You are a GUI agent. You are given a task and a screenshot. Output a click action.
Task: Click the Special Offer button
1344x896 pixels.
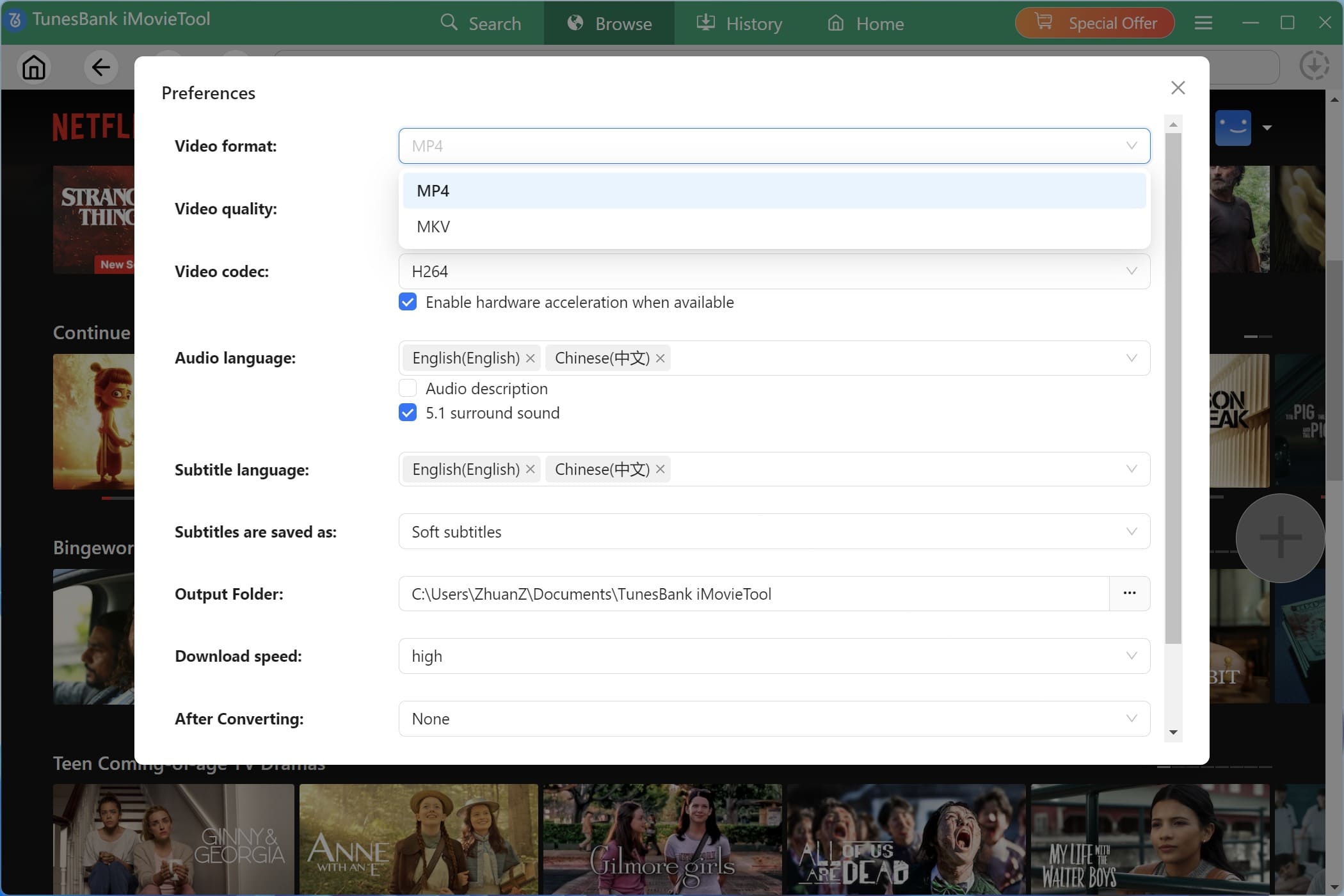pos(1094,22)
